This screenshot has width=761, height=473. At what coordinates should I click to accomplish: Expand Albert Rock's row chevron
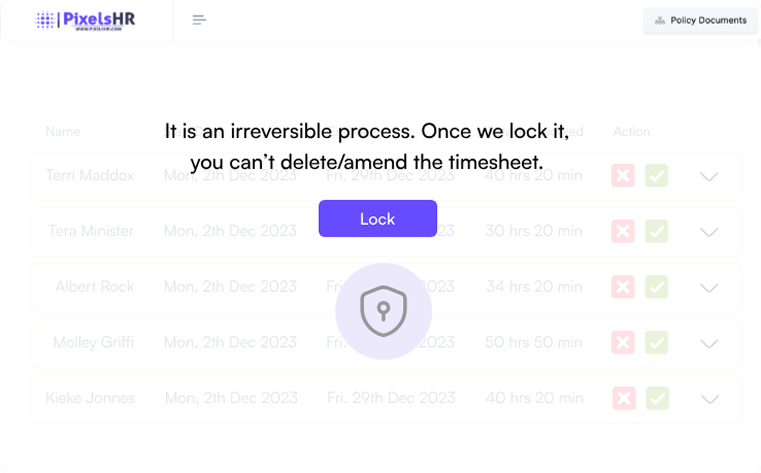tap(709, 288)
